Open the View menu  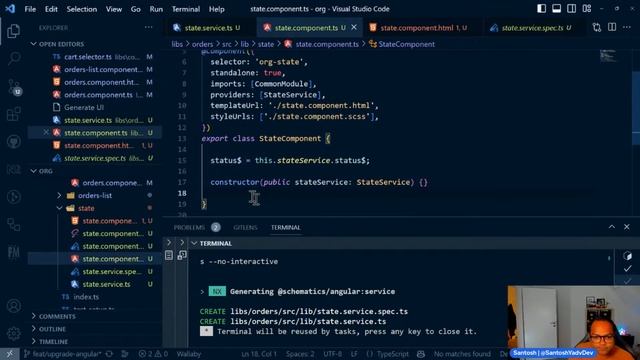click(114, 9)
